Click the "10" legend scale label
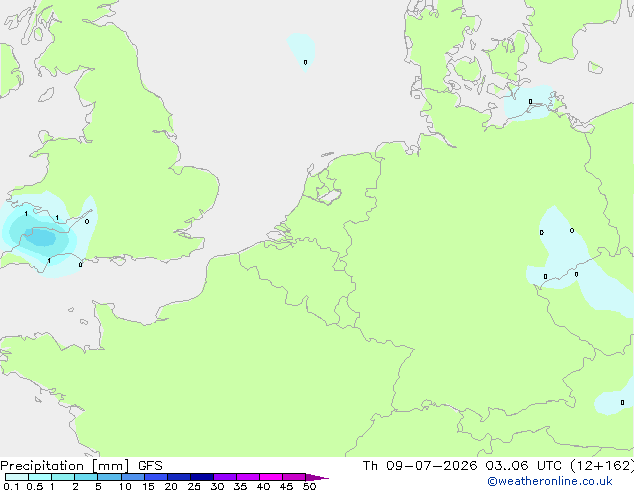634x490 pixels. pyautogui.click(x=125, y=486)
